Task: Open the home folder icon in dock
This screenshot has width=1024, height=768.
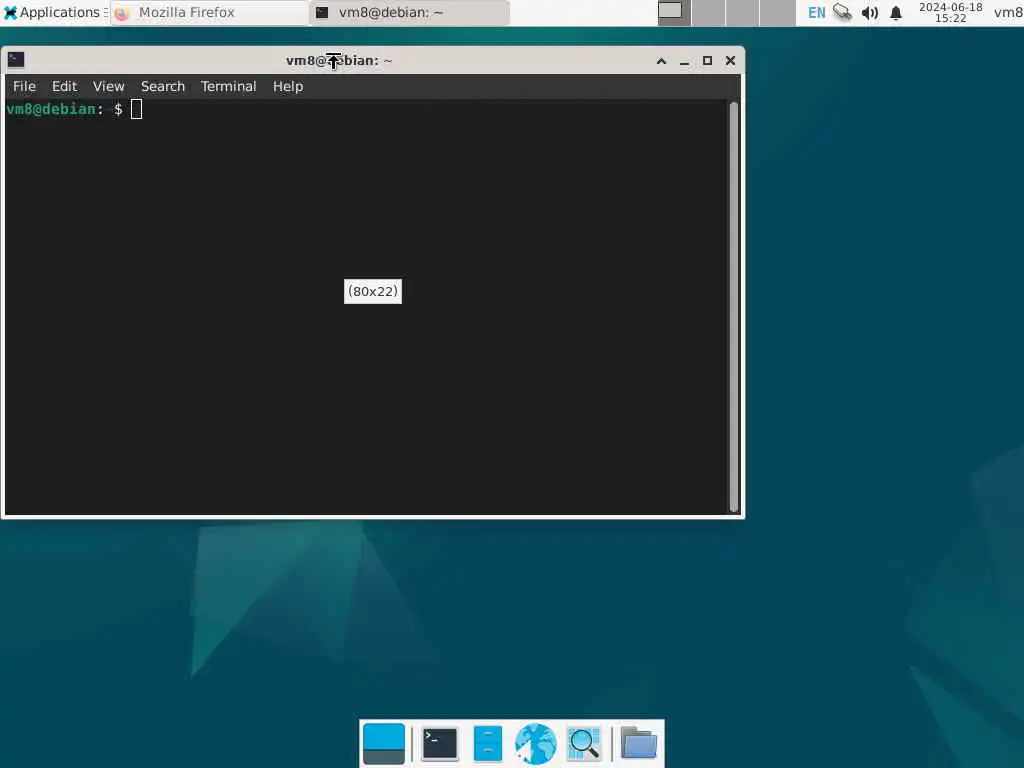Action: (639, 743)
